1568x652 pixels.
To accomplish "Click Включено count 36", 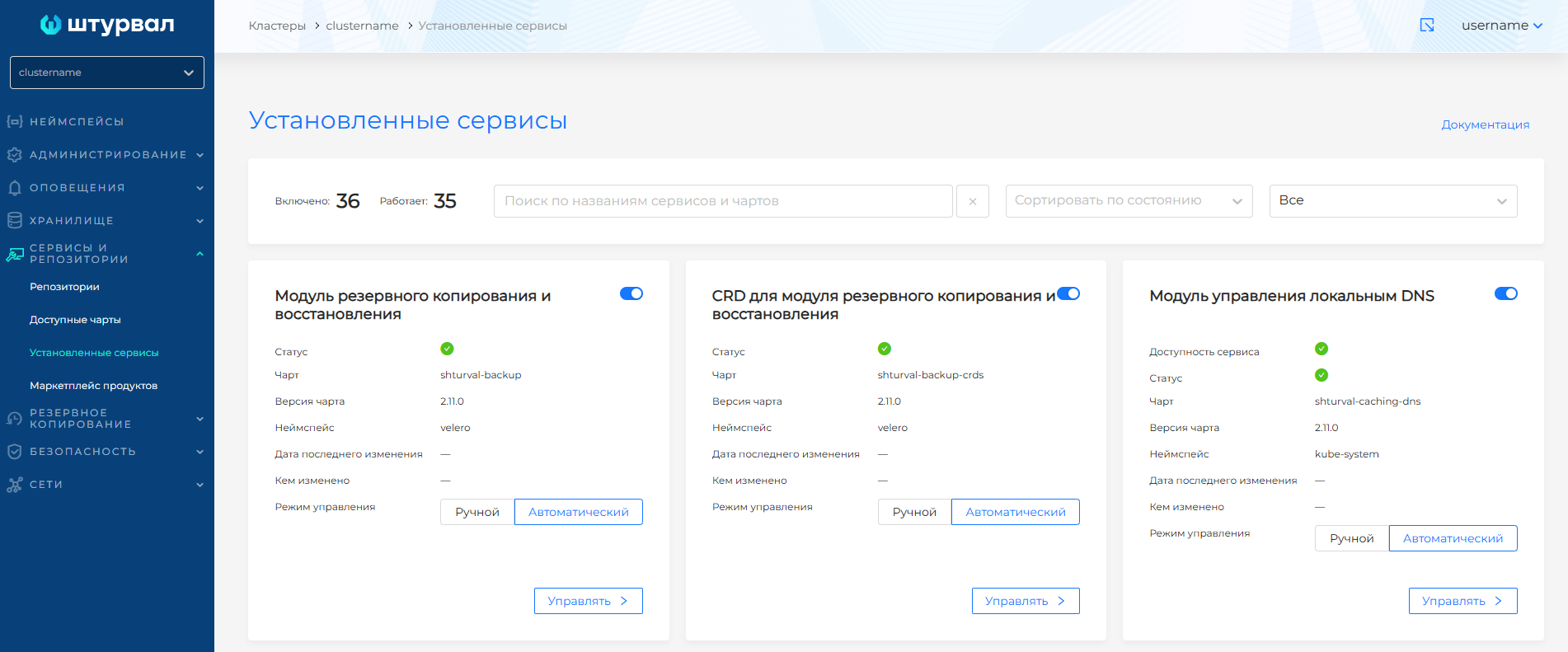I will [348, 201].
